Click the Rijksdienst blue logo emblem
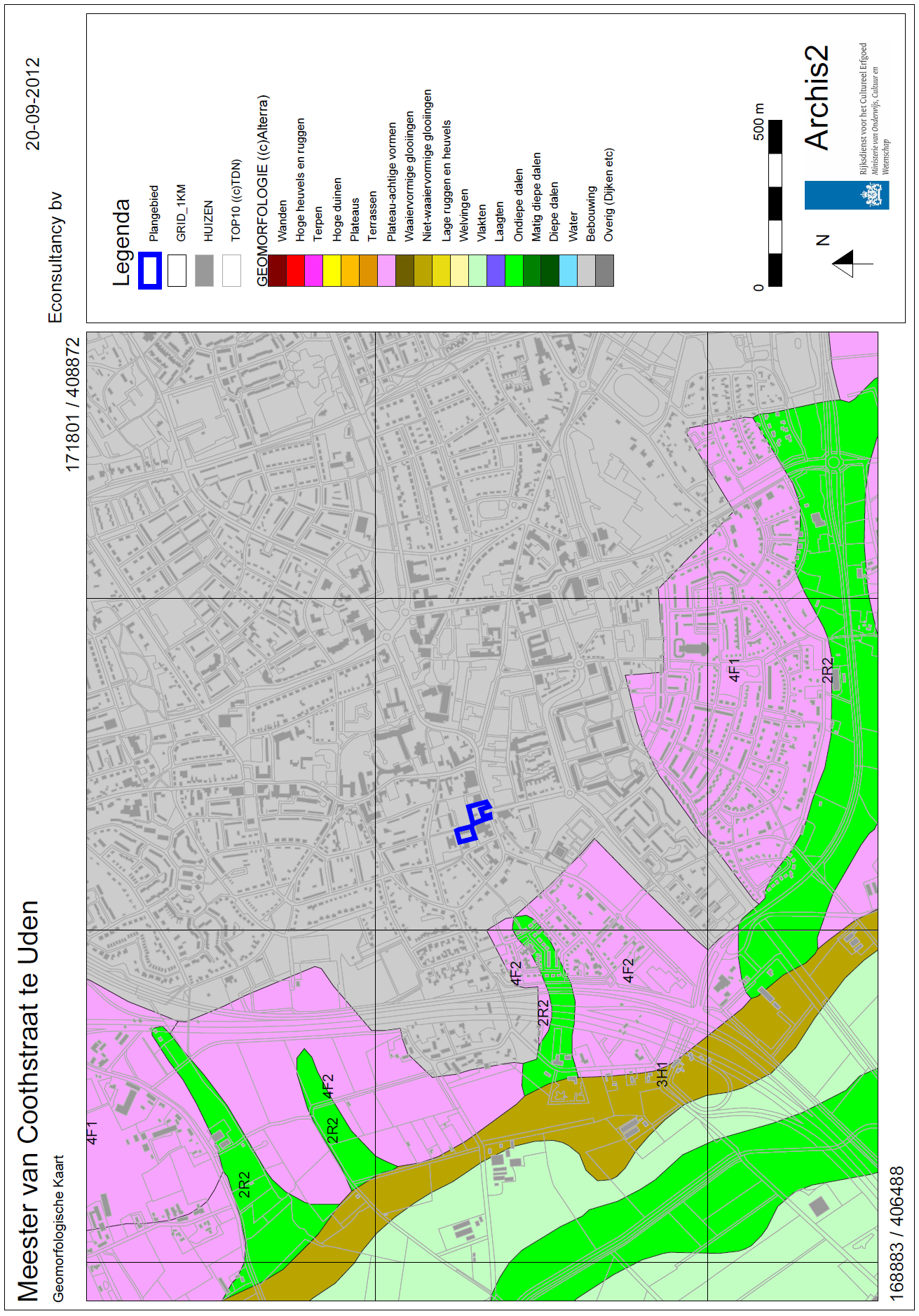The height and width of the screenshot is (1316, 919). [x=847, y=195]
